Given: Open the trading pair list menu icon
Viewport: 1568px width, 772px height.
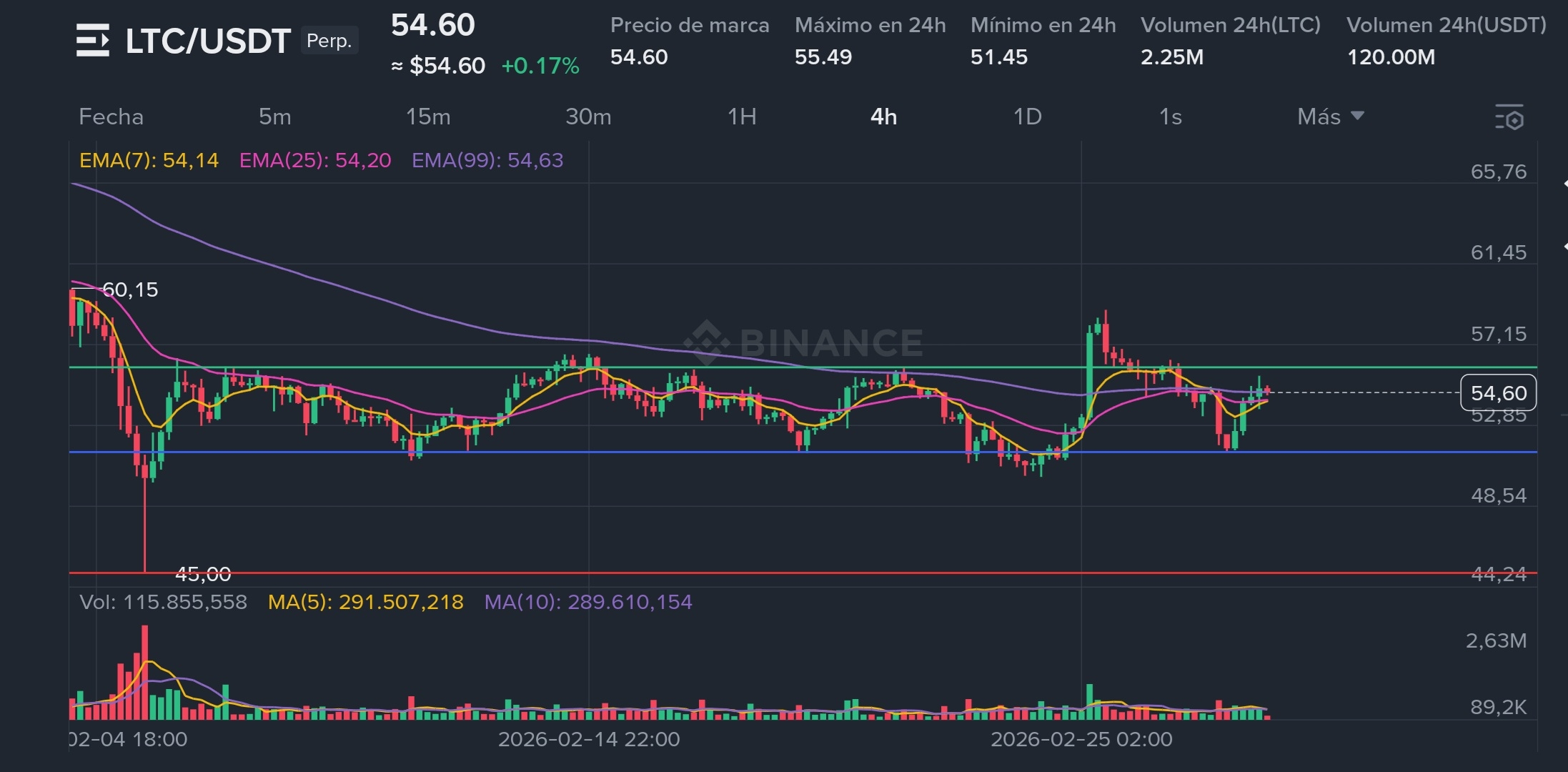Looking at the screenshot, I should [x=93, y=40].
